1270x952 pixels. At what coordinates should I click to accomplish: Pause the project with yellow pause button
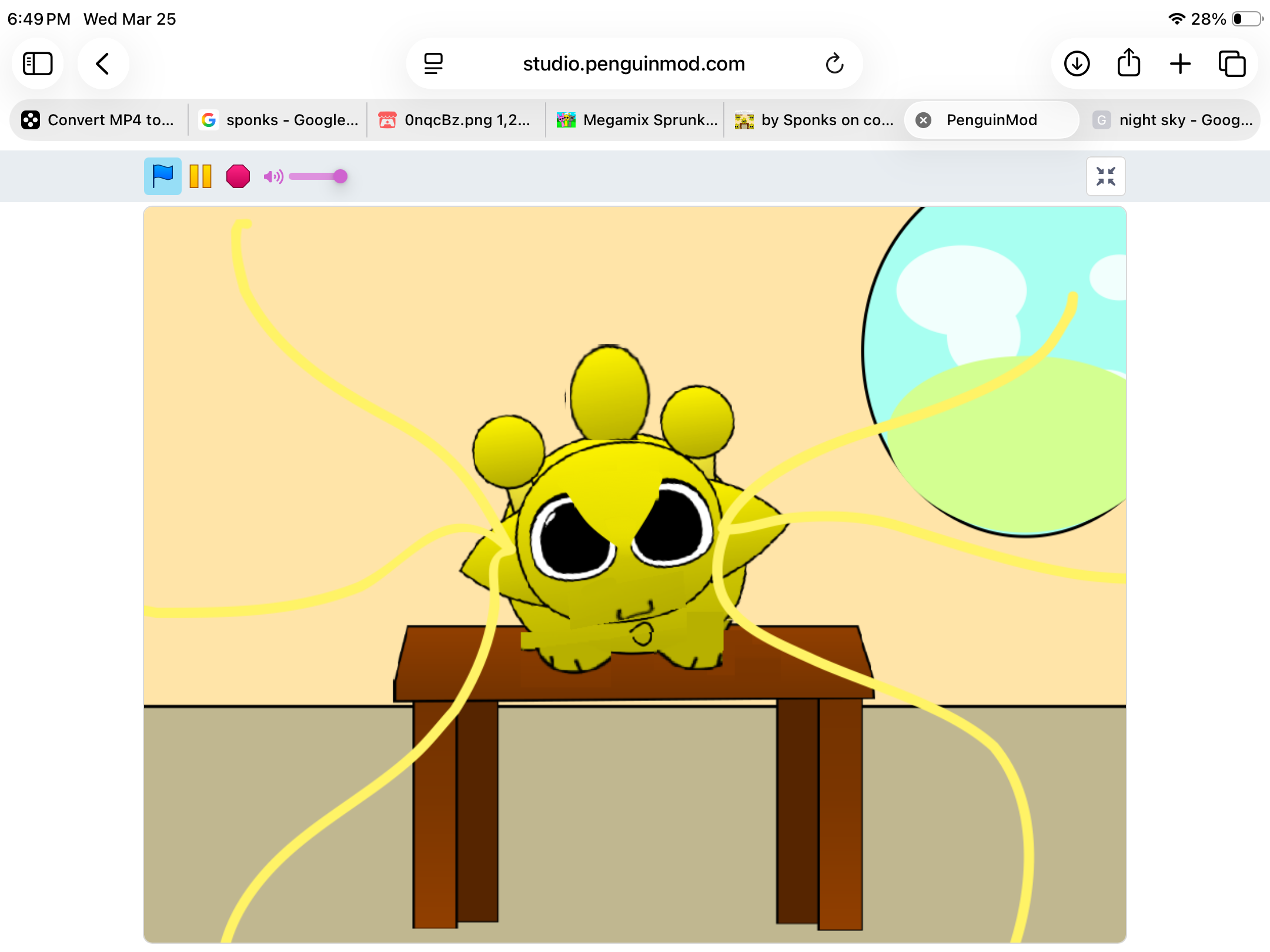200,176
